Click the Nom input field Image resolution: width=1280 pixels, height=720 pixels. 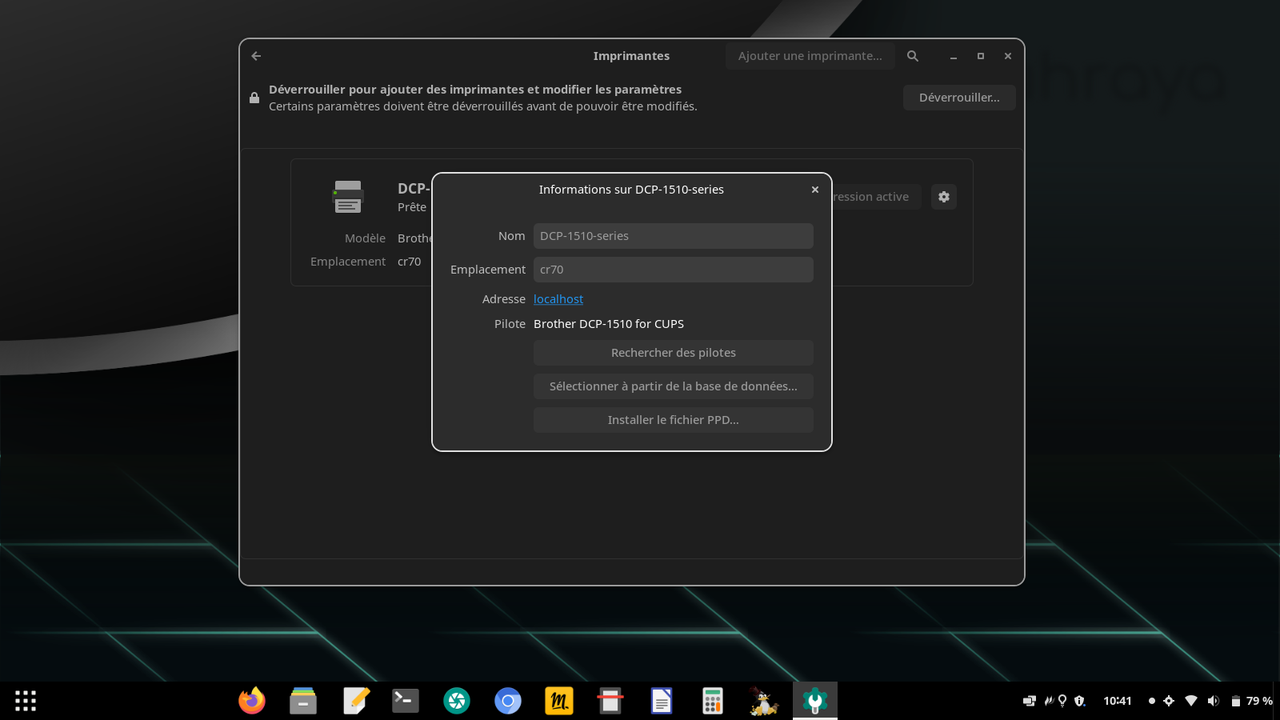(x=673, y=236)
